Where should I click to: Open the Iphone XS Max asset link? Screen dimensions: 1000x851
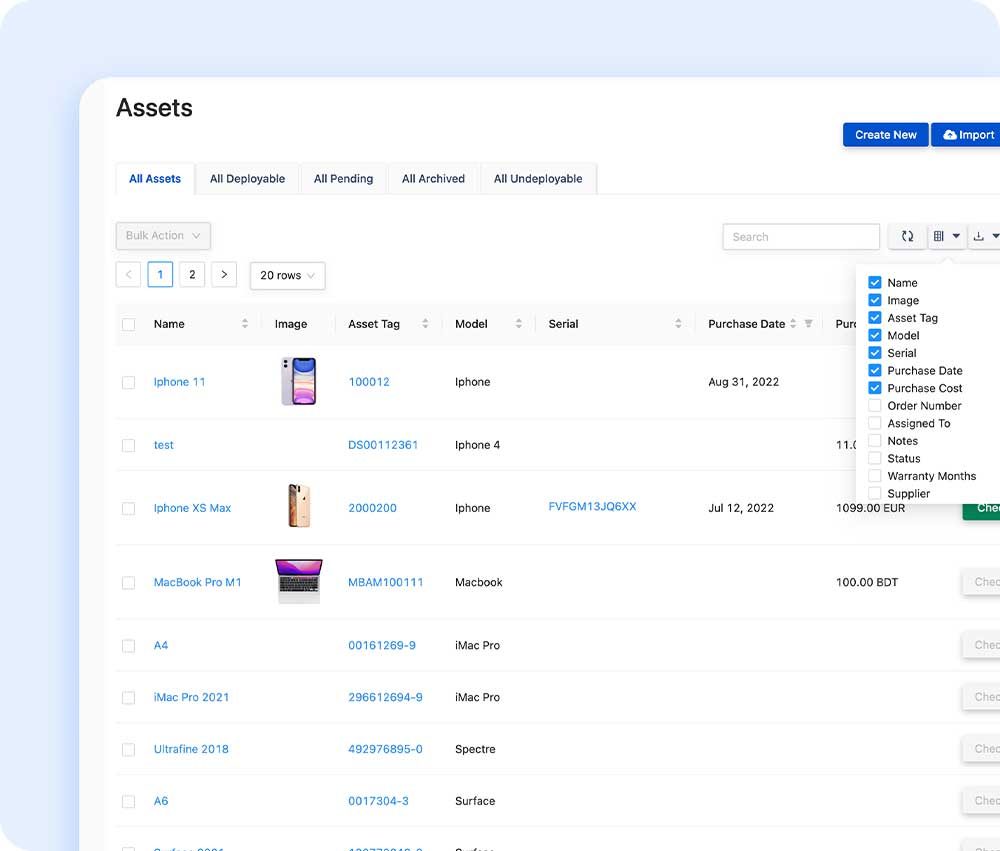point(192,508)
